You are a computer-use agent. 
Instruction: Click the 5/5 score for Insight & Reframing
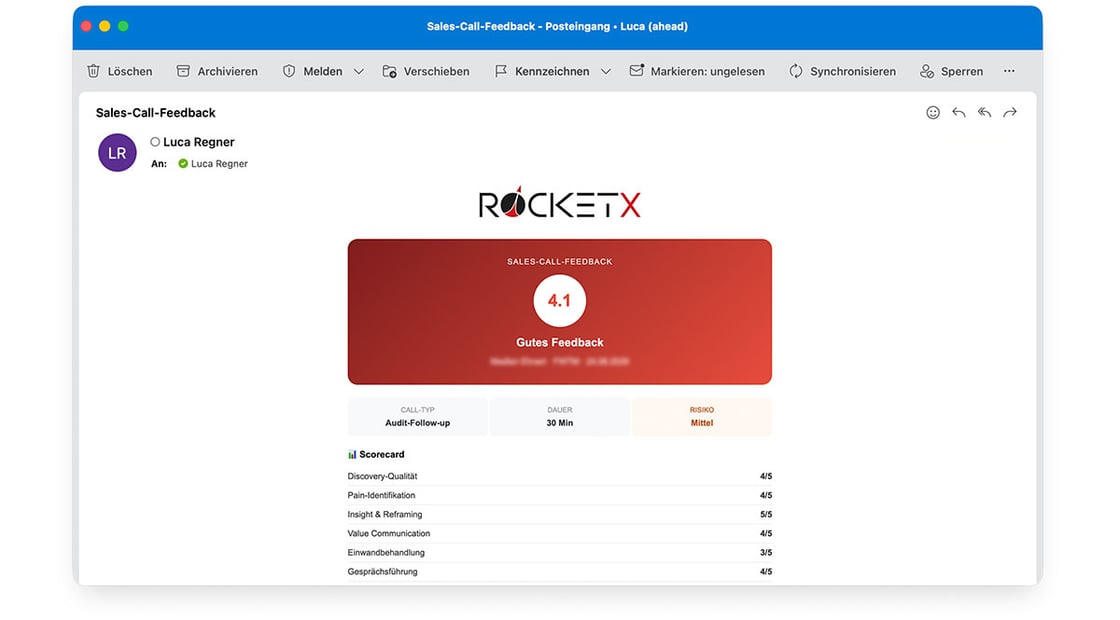(766, 514)
